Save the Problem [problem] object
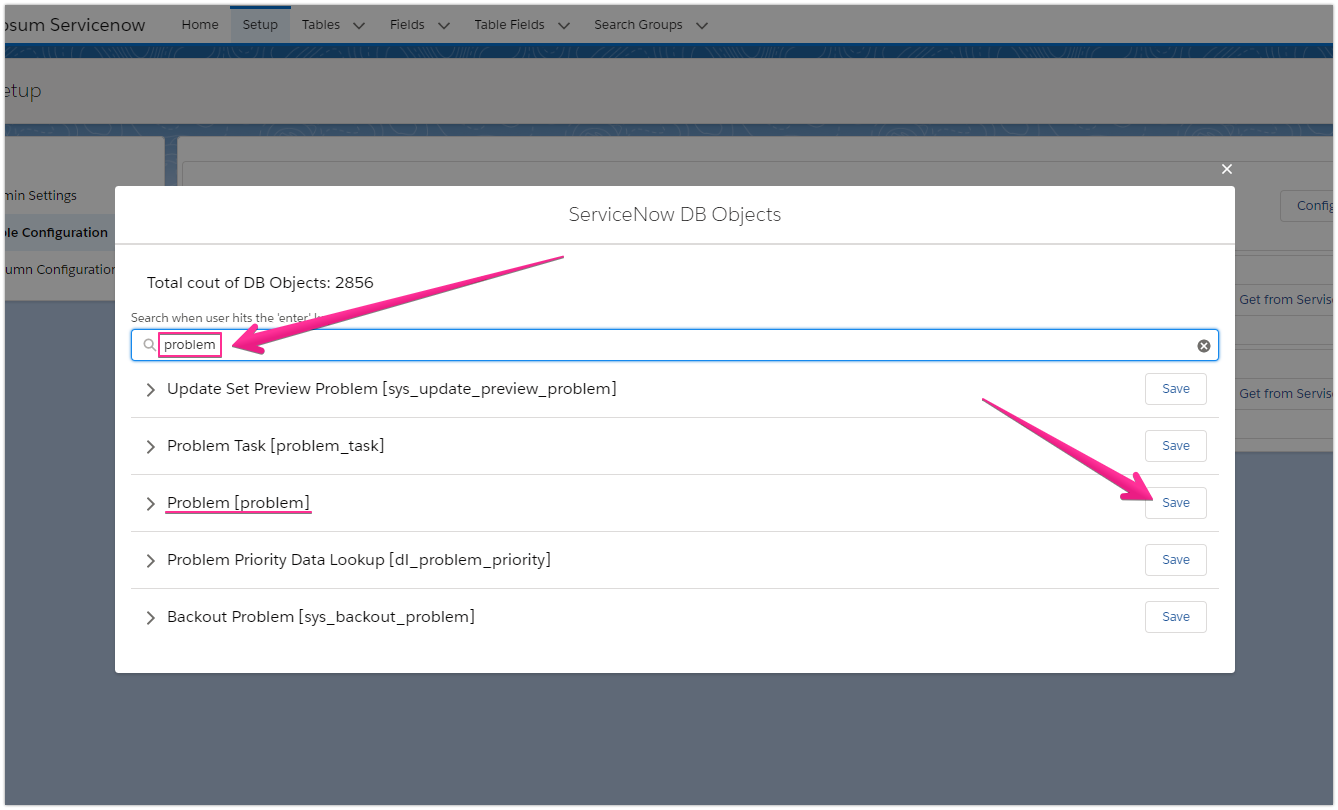 pos(1175,503)
